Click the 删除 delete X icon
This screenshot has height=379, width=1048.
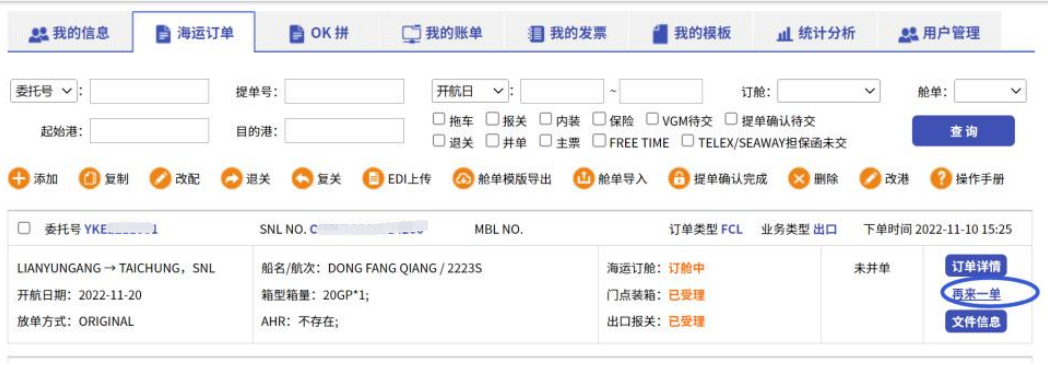click(x=799, y=178)
